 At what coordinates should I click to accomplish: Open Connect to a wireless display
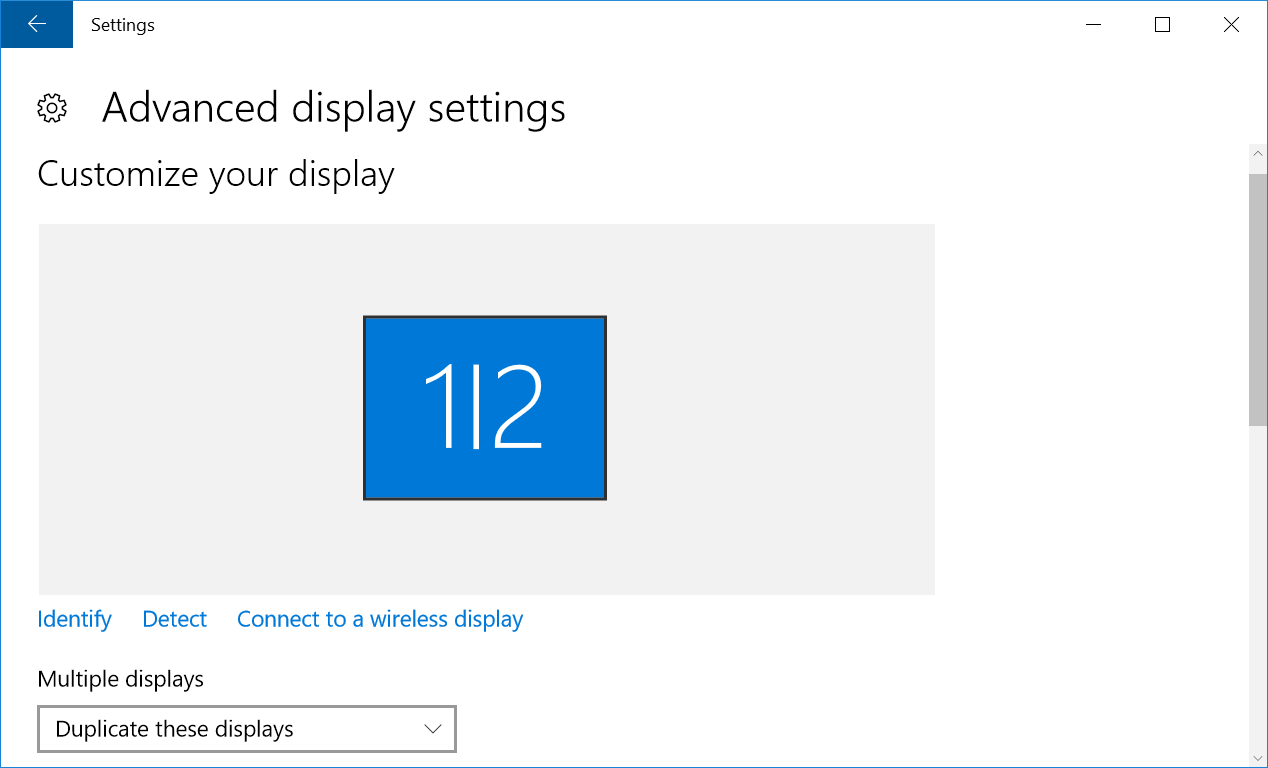(x=380, y=619)
